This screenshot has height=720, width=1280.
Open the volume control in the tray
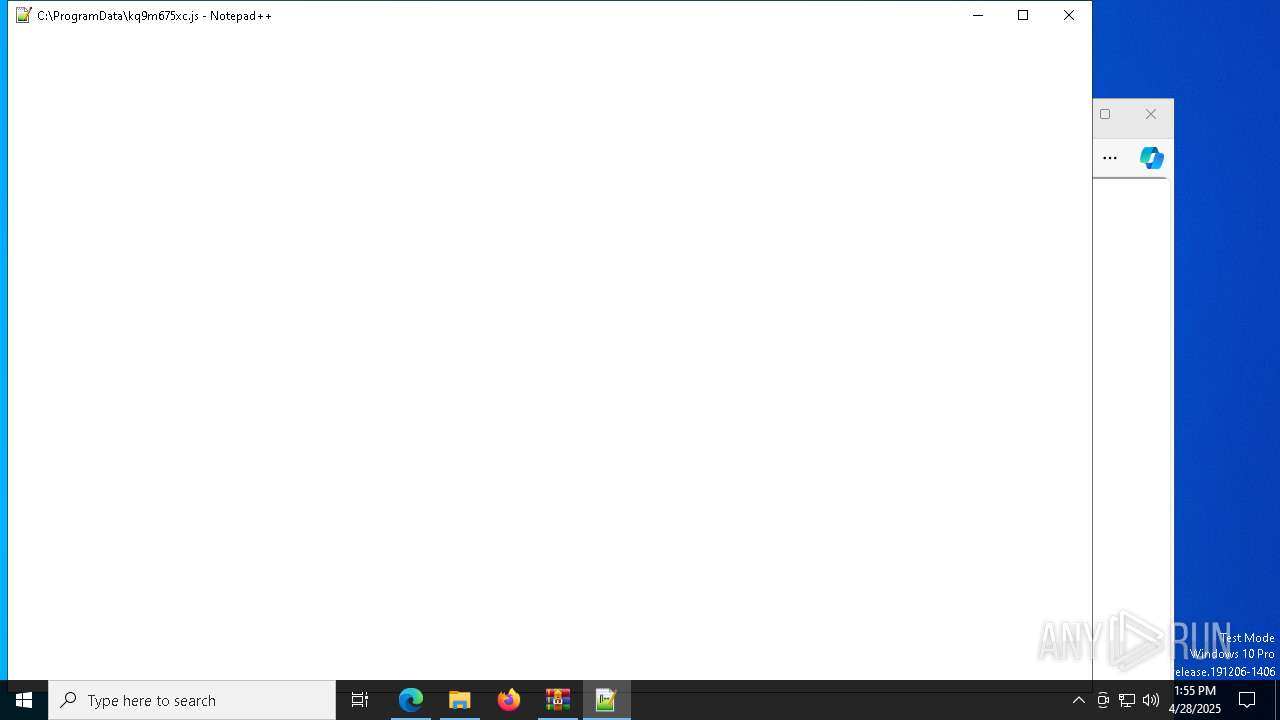tap(1151, 700)
